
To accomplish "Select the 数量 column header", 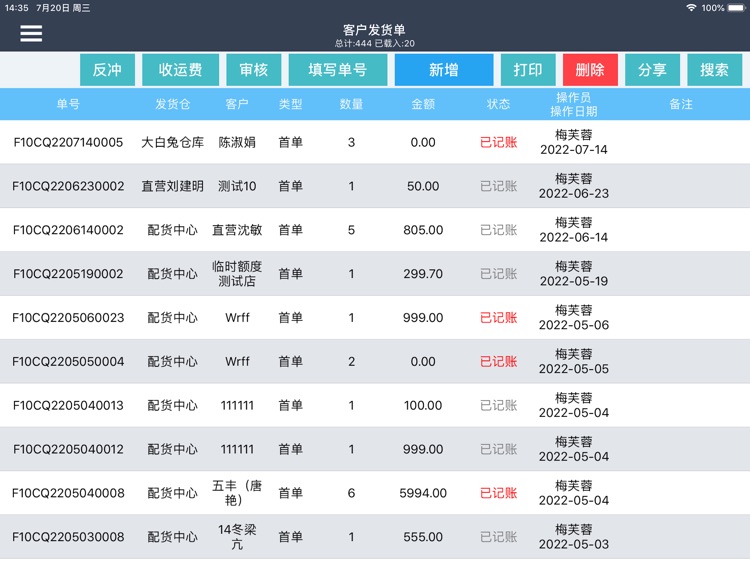I will pyautogui.click(x=352, y=104).
